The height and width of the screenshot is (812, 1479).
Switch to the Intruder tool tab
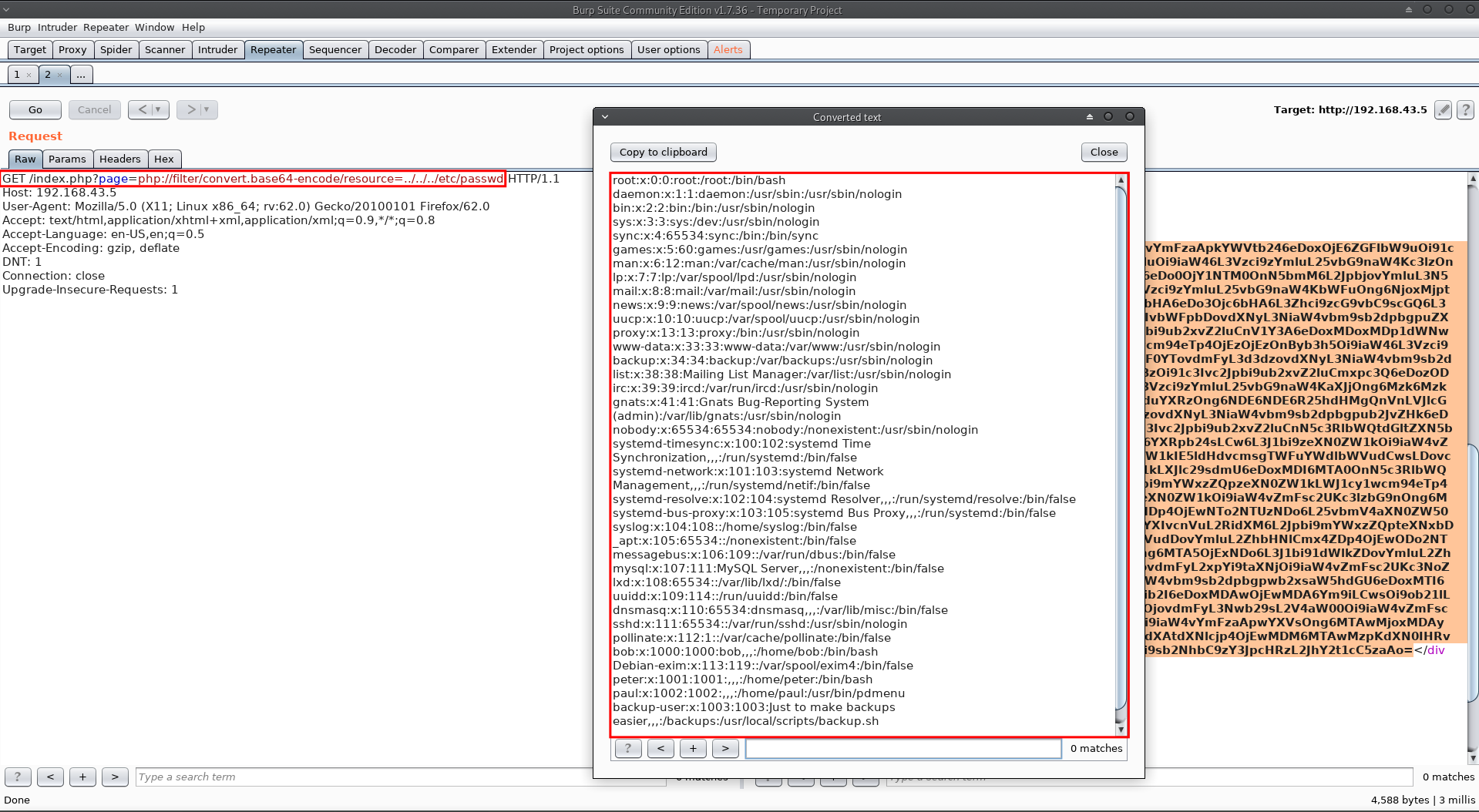click(218, 49)
